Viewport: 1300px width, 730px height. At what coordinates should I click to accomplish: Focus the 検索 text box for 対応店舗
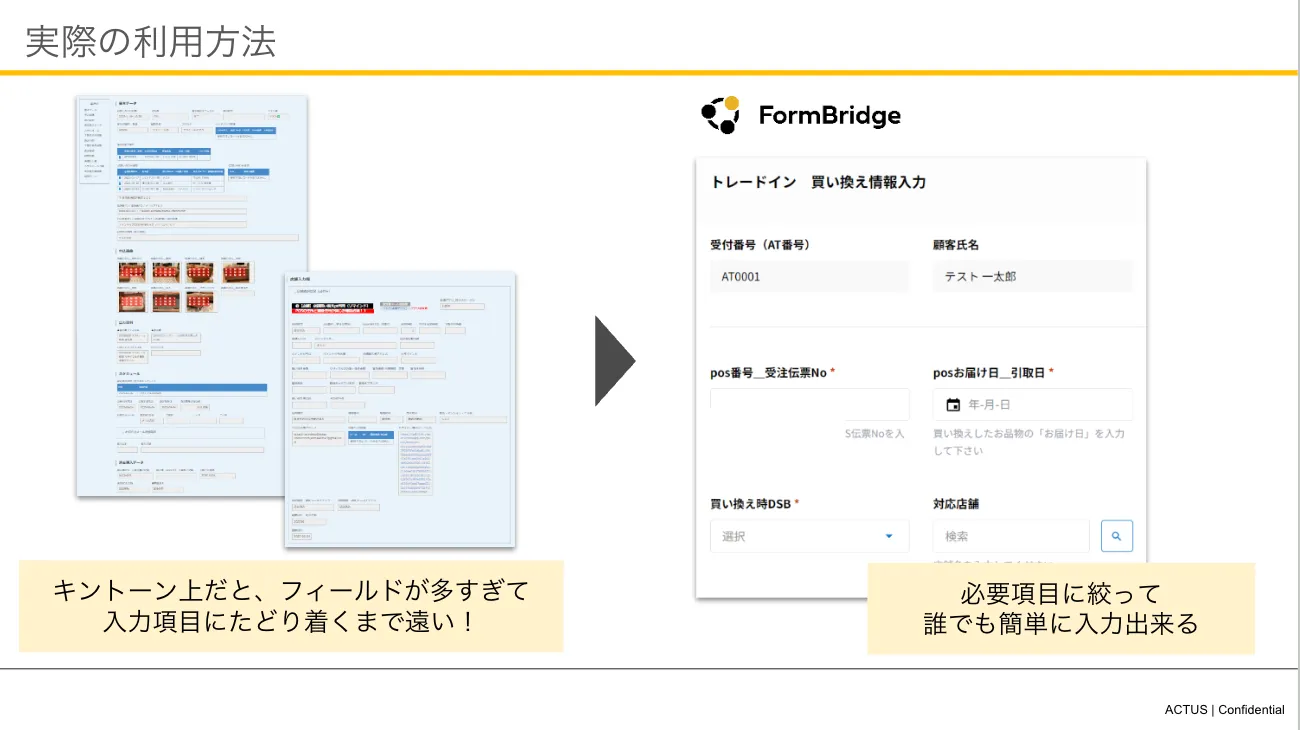[x=1010, y=536]
